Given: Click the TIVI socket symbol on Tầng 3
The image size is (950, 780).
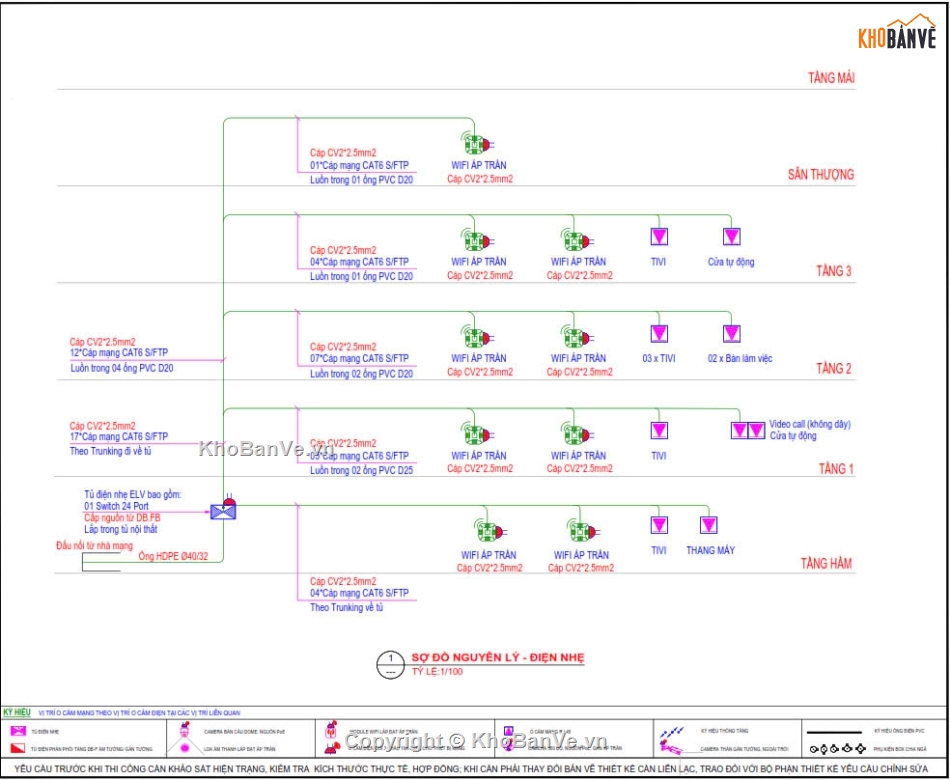Looking at the screenshot, I should coord(659,236).
